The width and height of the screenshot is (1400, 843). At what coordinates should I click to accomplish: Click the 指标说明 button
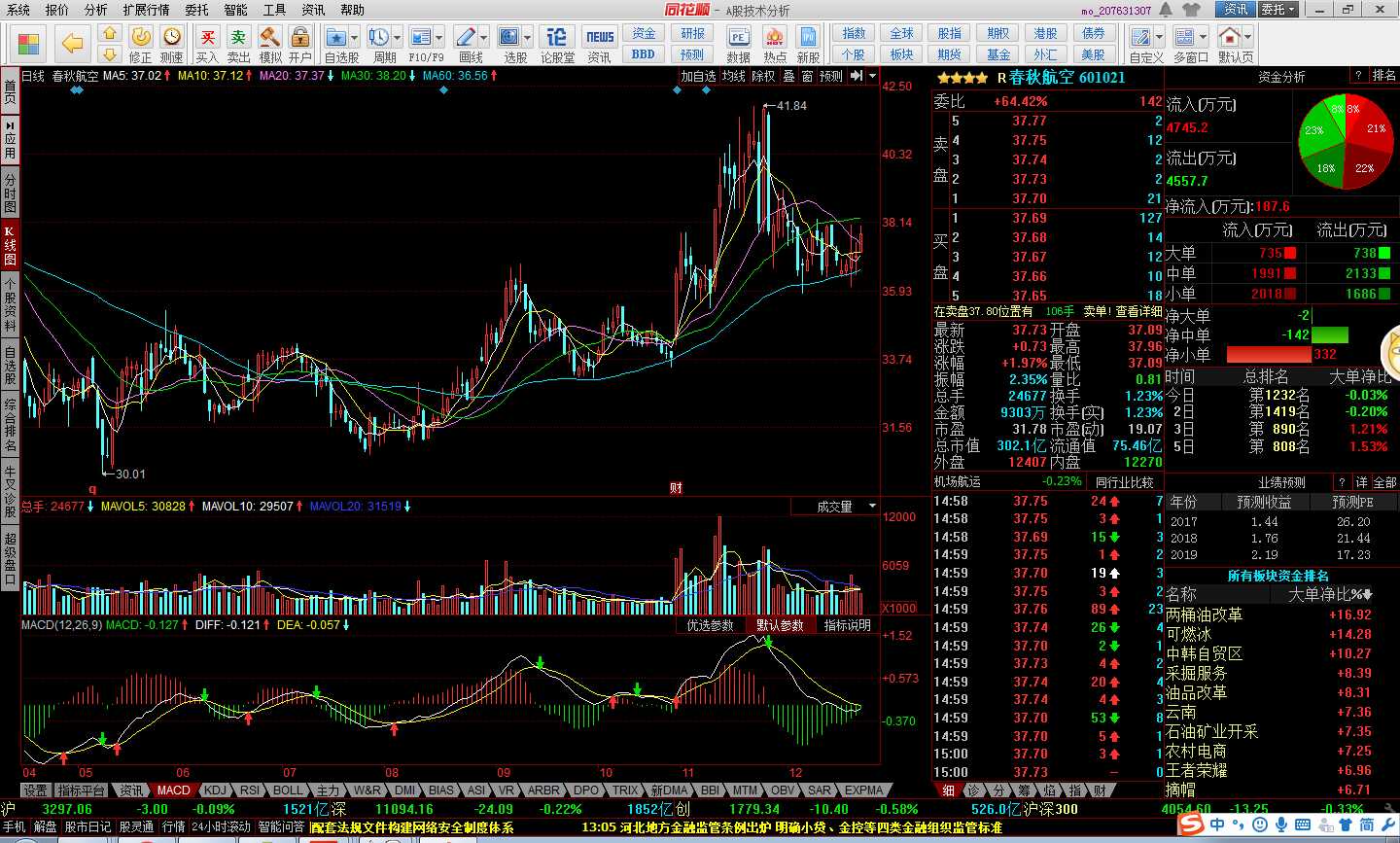point(848,625)
